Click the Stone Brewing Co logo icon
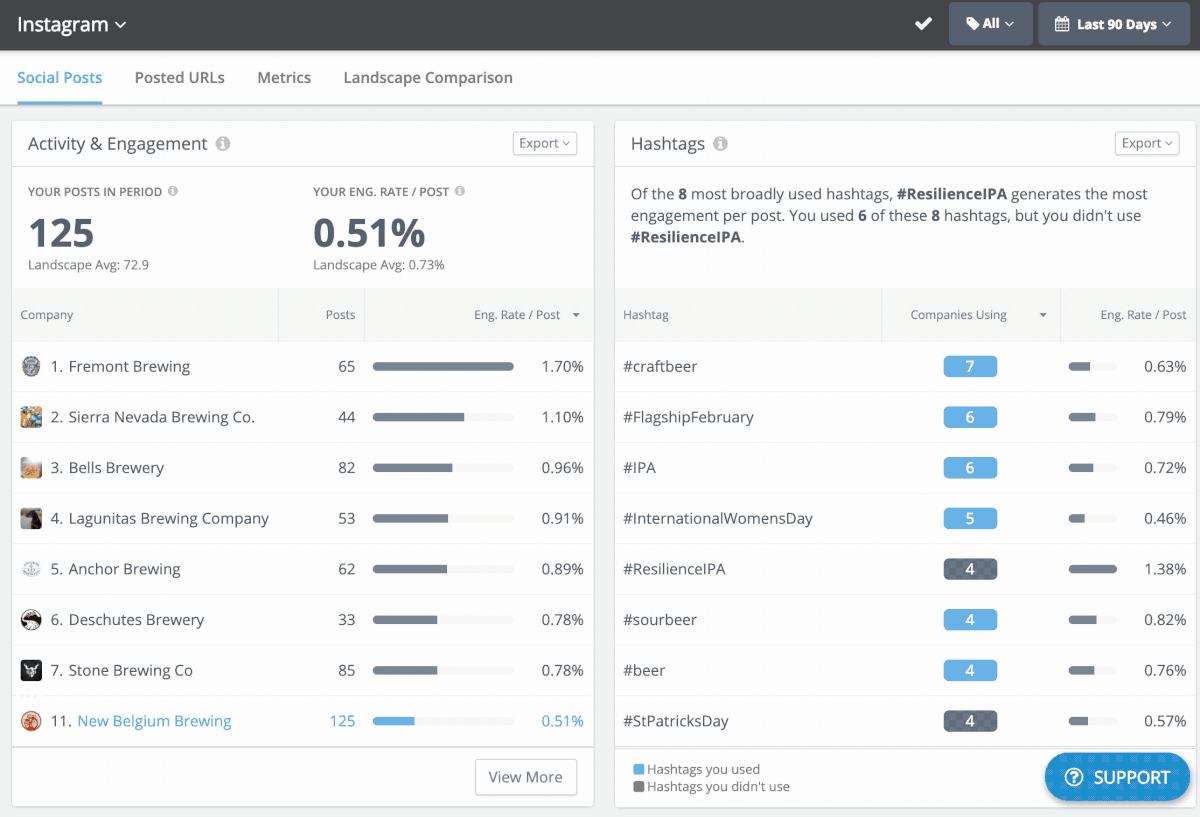The height and width of the screenshot is (817, 1200). tap(31, 670)
